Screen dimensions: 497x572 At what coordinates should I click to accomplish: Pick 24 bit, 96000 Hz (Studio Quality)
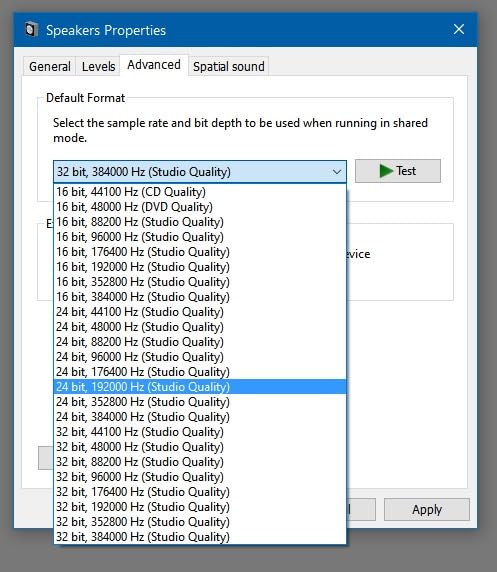[200, 357]
